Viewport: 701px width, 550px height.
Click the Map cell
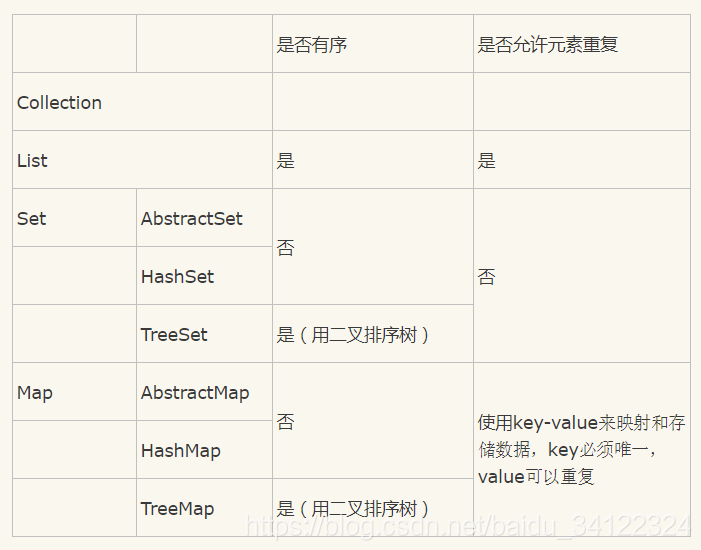74,392
